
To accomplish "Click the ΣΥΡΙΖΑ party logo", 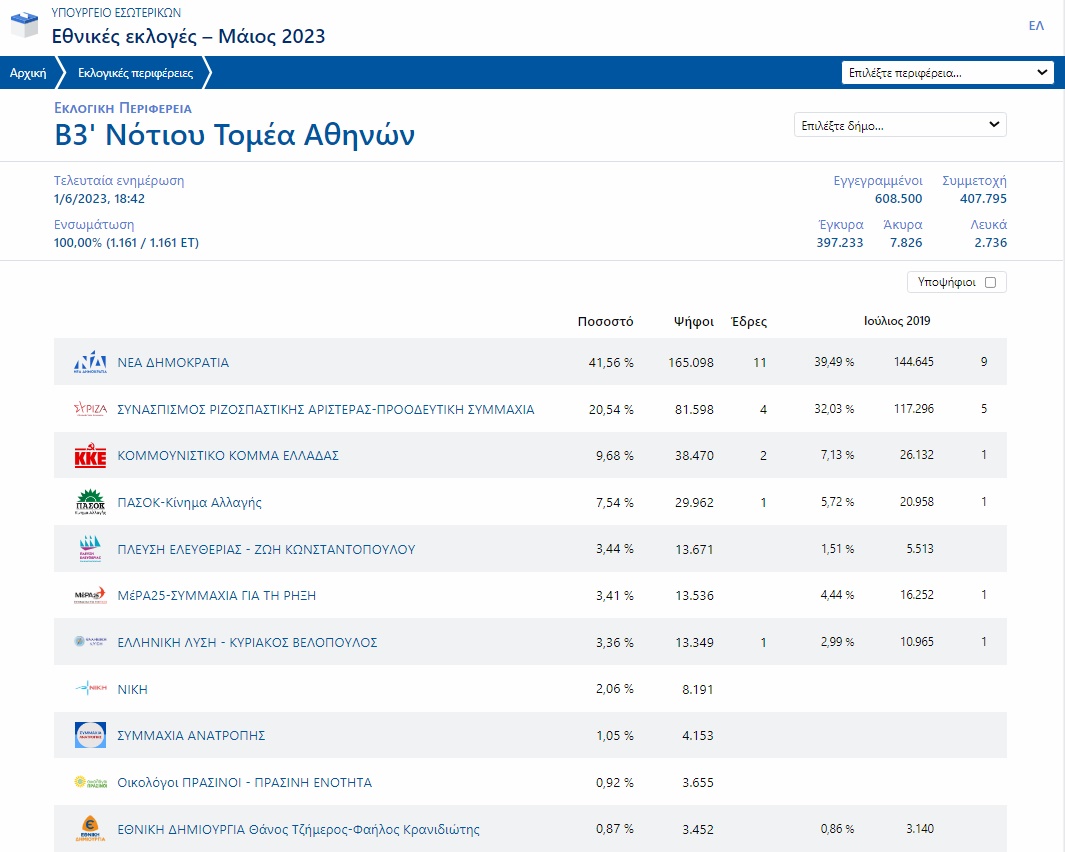I will pos(90,409).
